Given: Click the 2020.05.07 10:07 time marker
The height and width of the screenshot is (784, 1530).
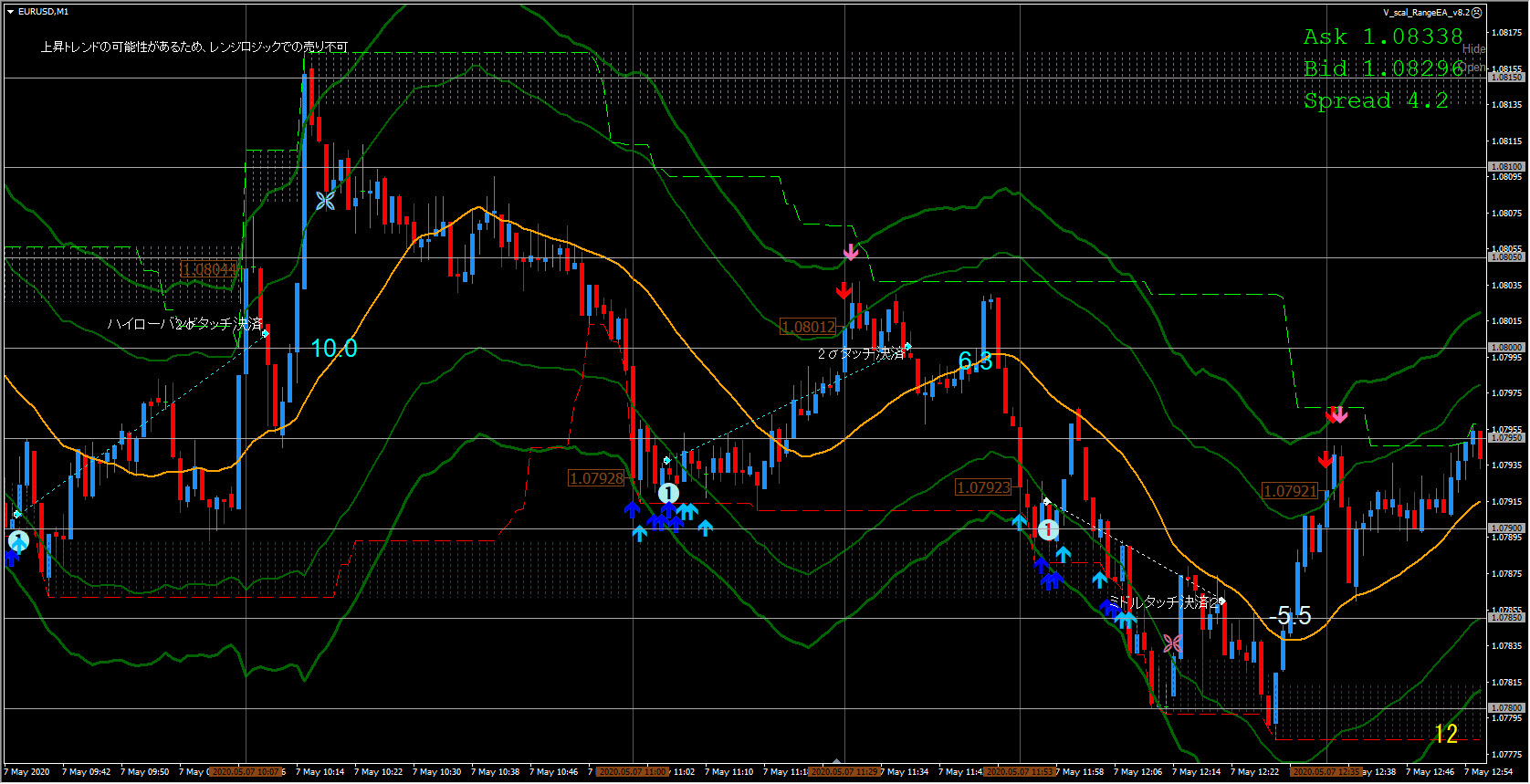Looking at the screenshot, I should coord(245,772).
